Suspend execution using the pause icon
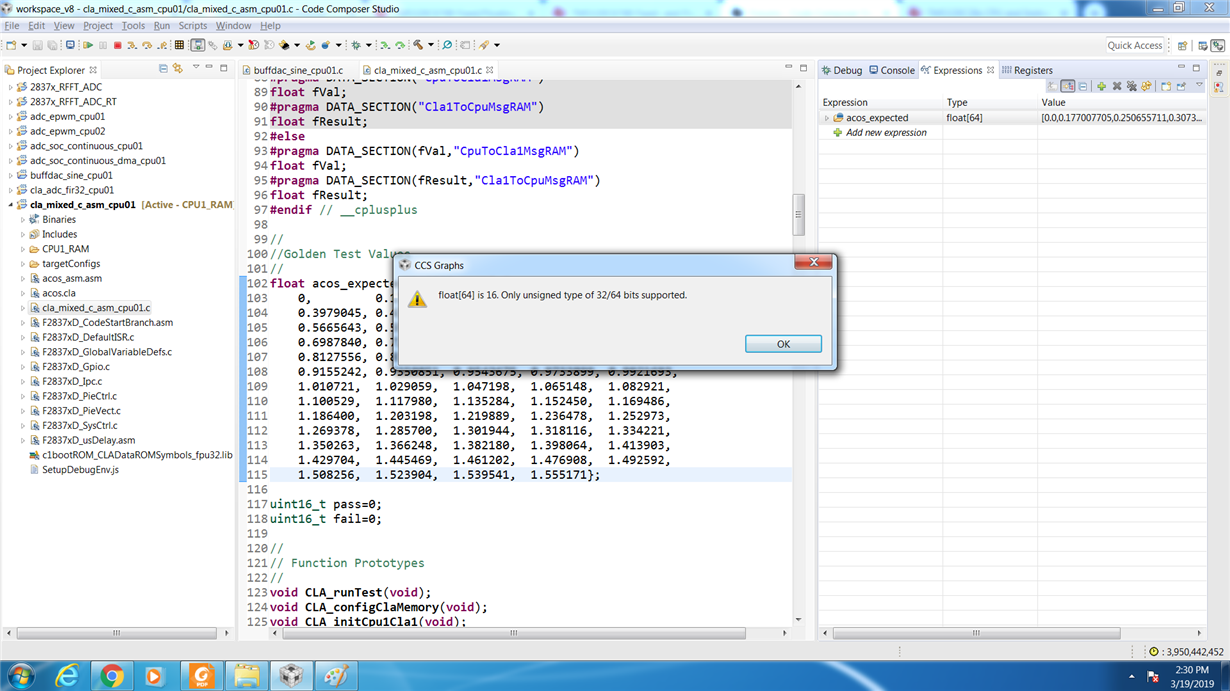 click(104, 45)
